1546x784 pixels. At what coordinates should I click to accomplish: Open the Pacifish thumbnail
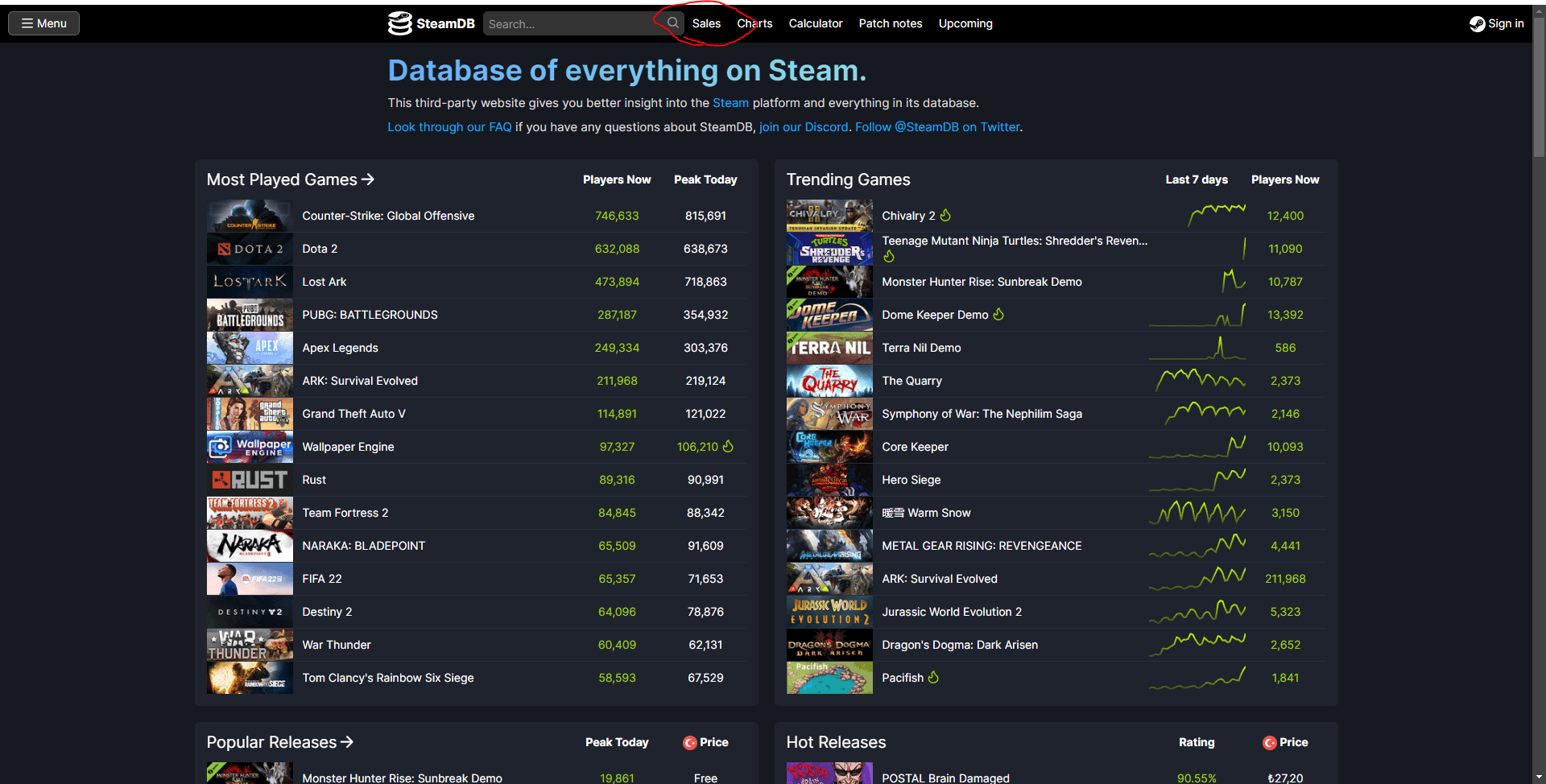[829, 678]
